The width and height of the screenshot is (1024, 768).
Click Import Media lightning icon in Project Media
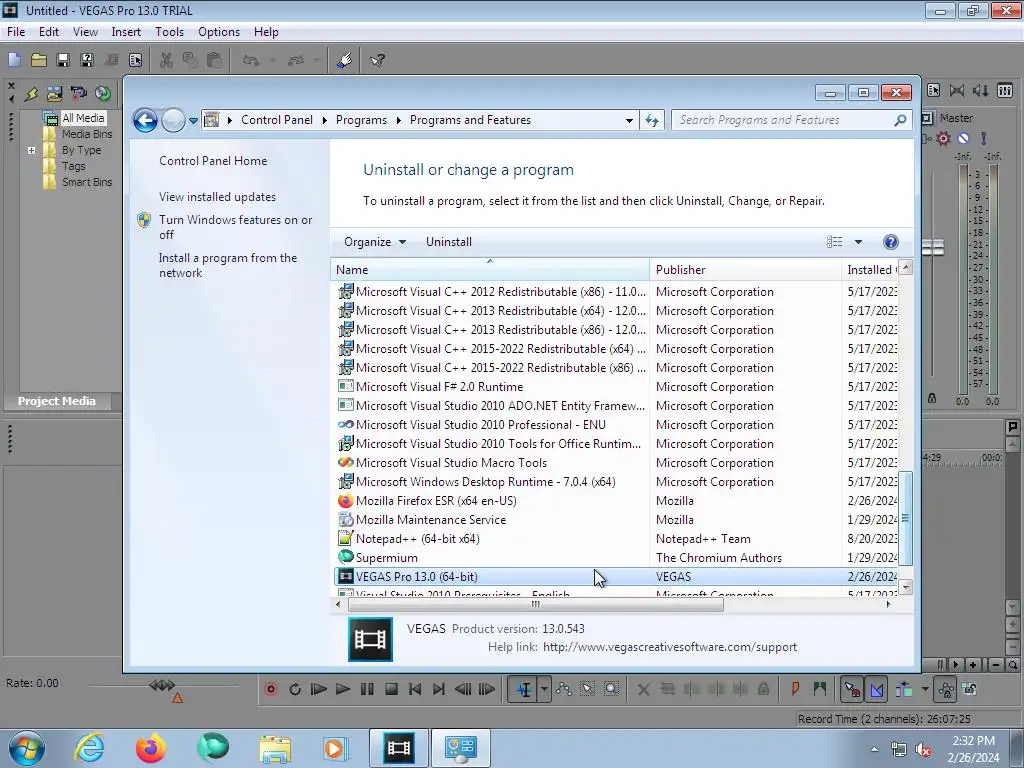(x=31, y=93)
